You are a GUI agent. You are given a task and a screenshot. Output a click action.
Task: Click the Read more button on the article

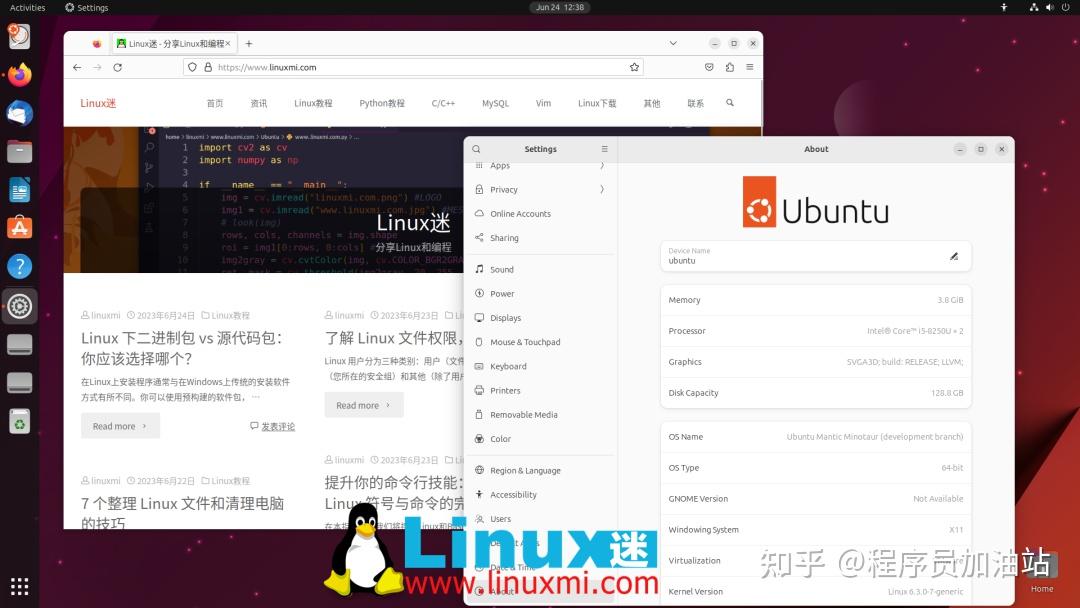(x=120, y=425)
